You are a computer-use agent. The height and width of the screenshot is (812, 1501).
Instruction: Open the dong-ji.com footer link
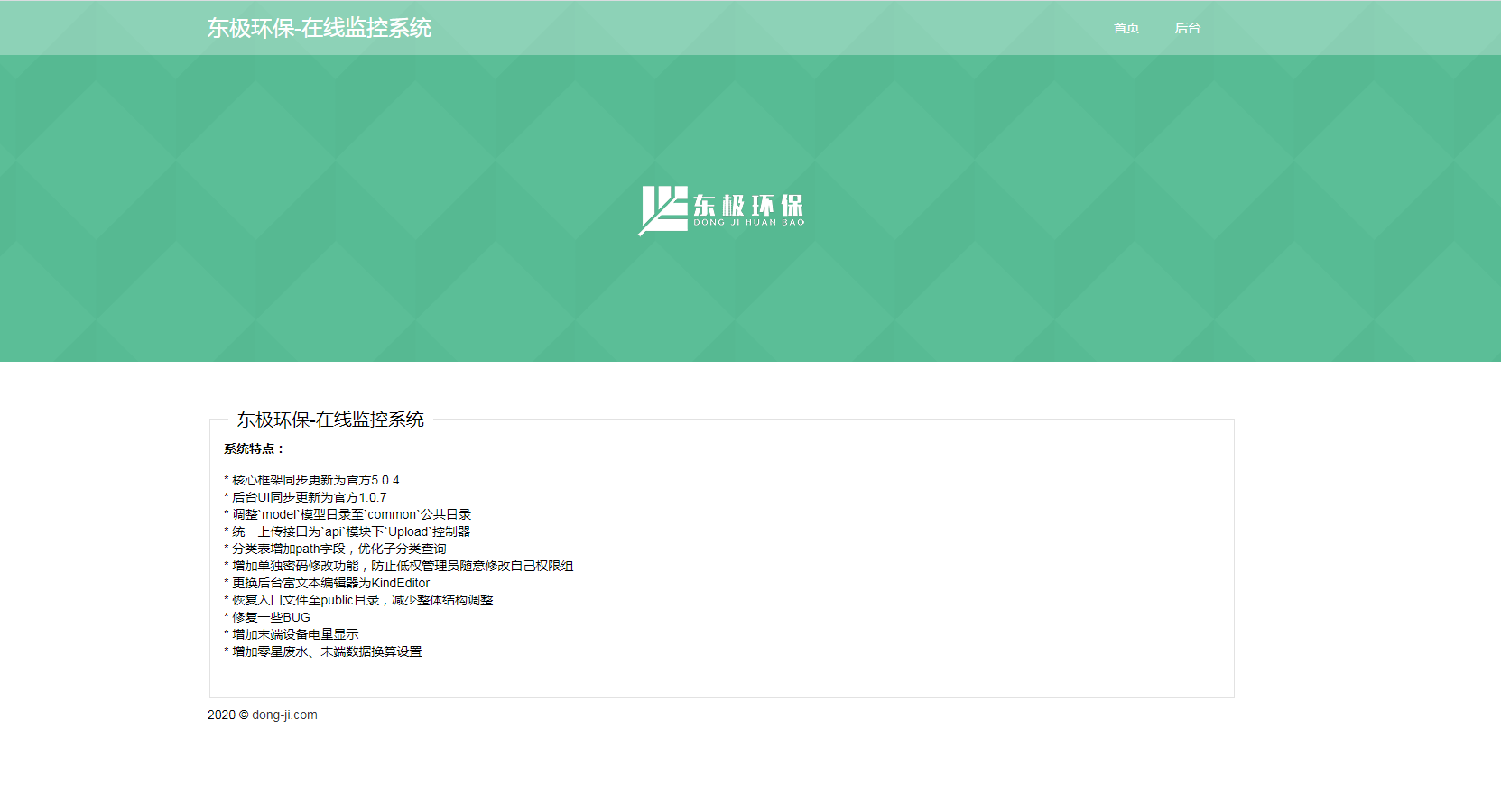(284, 715)
